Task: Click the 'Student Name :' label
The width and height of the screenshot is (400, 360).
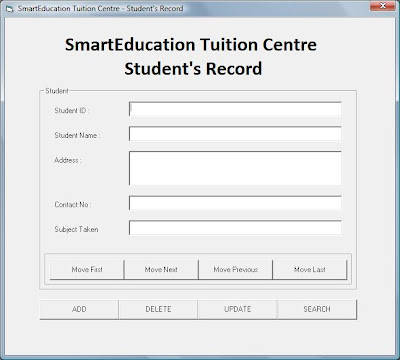Action: click(x=77, y=135)
